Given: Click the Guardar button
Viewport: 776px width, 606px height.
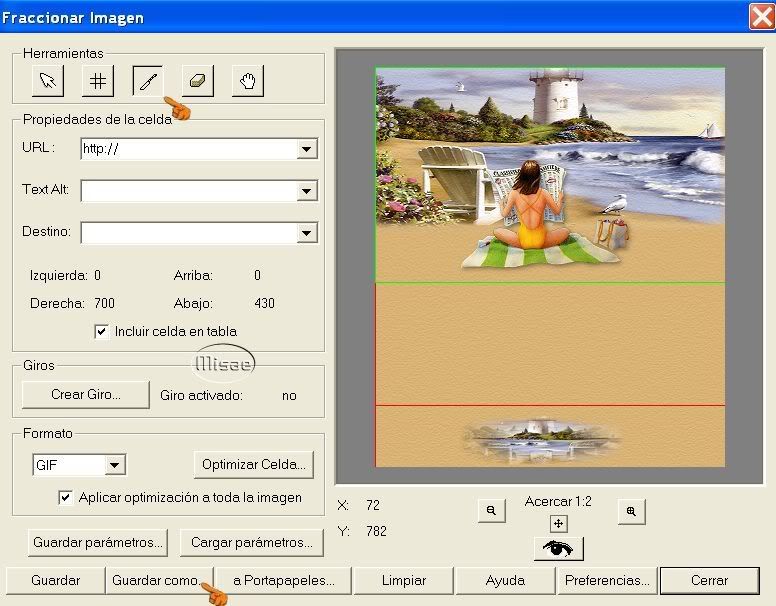Looking at the screenshot, I should (55, 580).
